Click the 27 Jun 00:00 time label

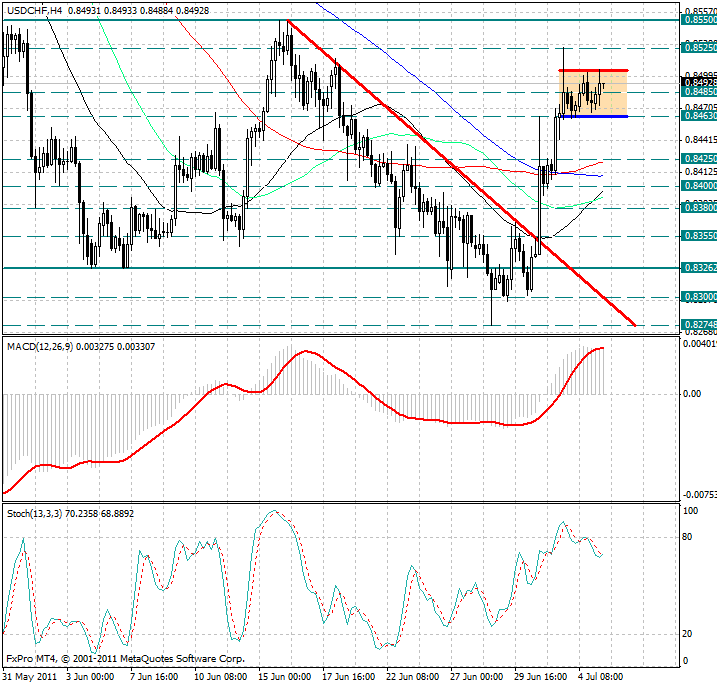(476, 677)
